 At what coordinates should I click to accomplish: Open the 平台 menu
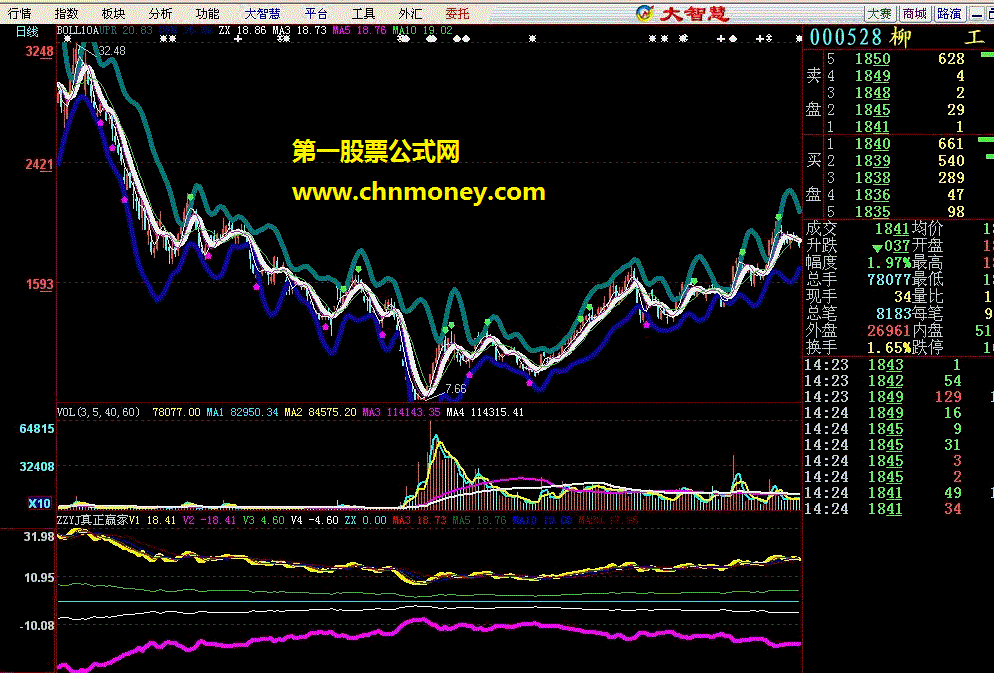pyautogui.click(x=316, y=13)
